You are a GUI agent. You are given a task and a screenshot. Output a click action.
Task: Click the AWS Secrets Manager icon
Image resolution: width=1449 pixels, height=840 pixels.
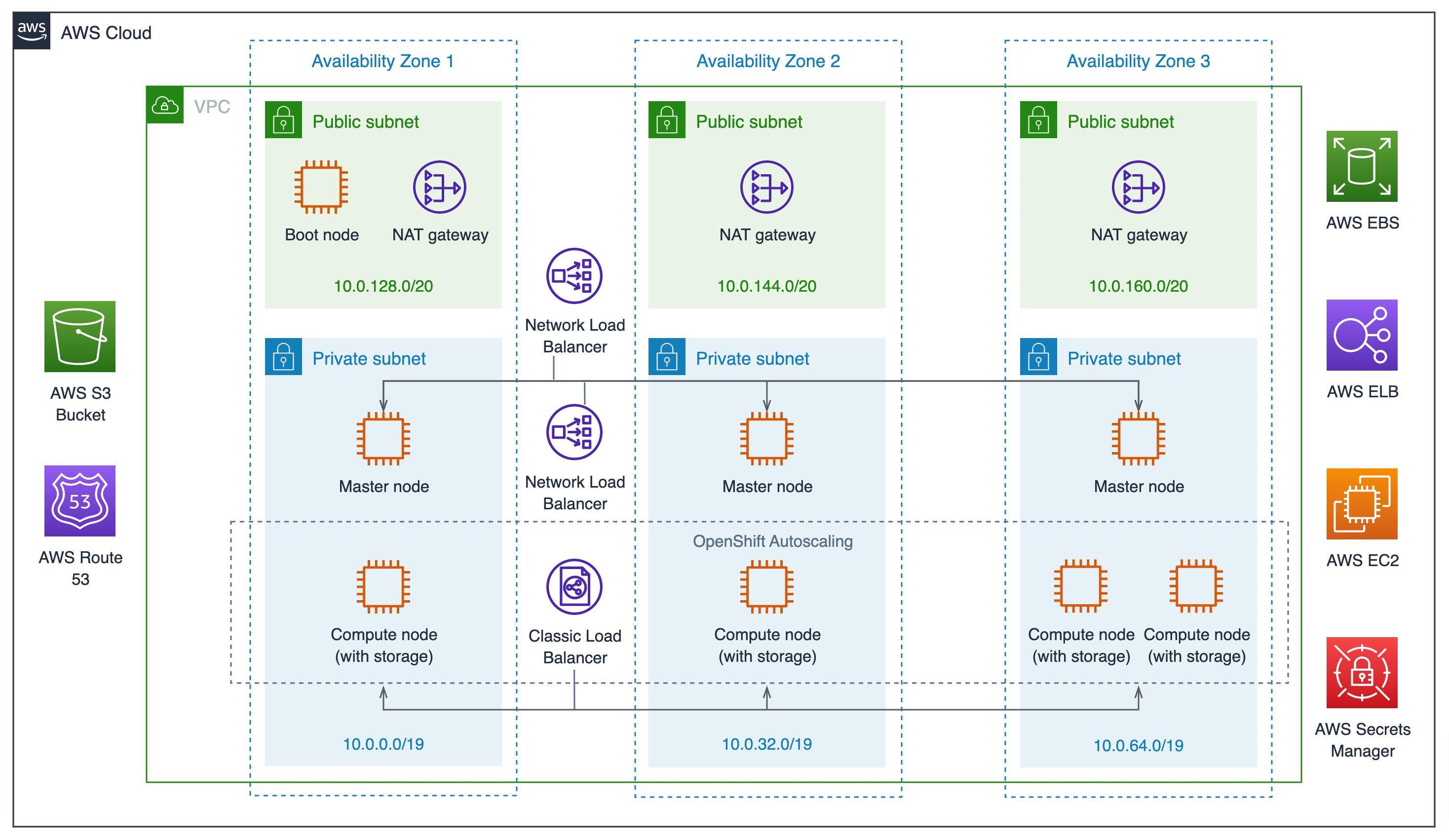(1362, 673)
